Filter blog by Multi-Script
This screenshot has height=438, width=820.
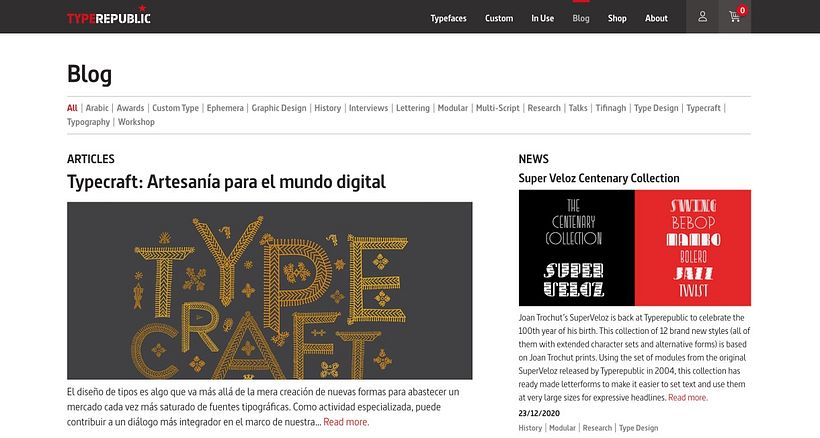(x=497, y=108)
